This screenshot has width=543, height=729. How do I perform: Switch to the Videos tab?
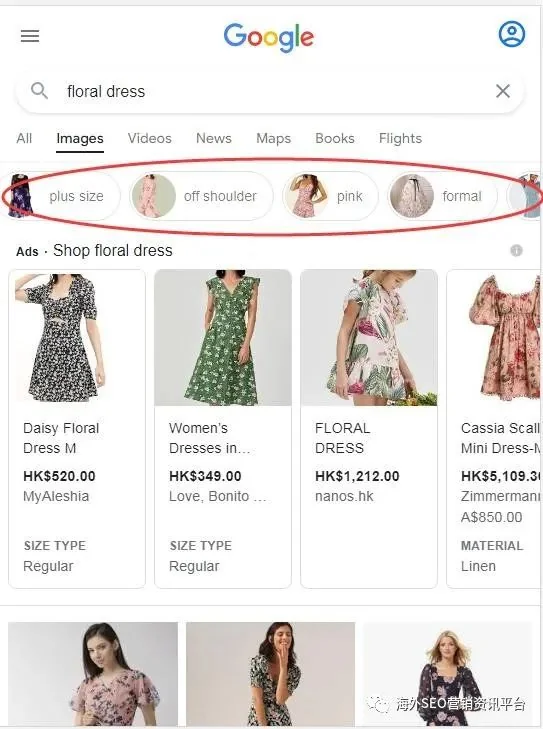point(150,139)
